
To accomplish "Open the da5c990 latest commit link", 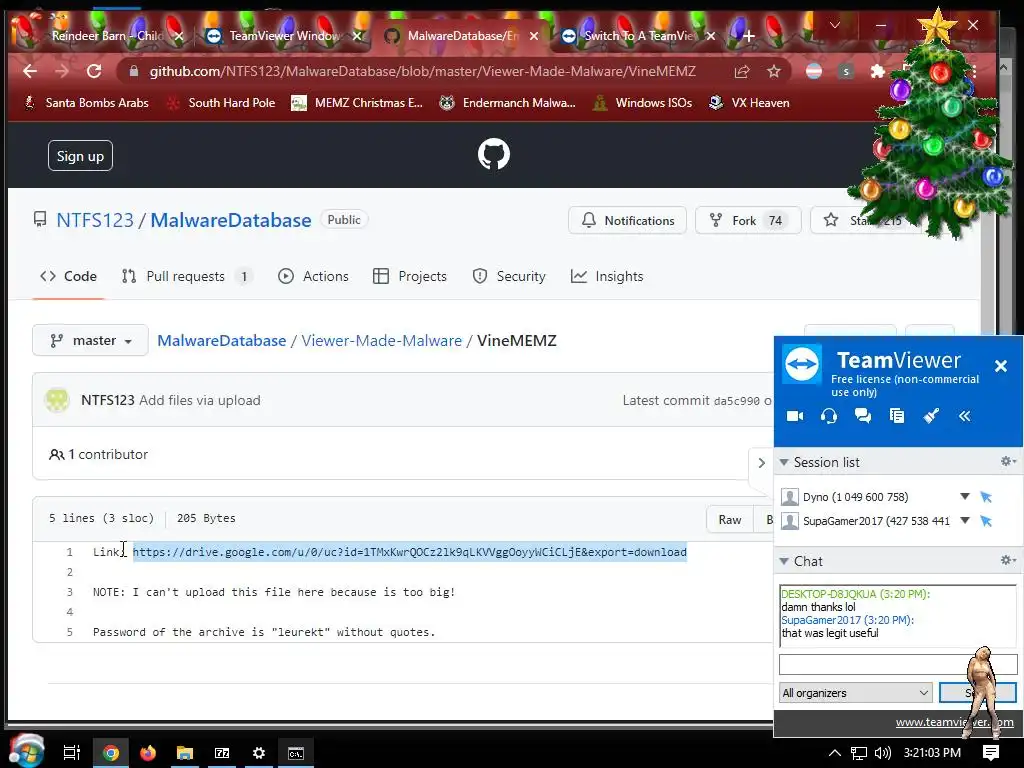I will click(737, 401).
